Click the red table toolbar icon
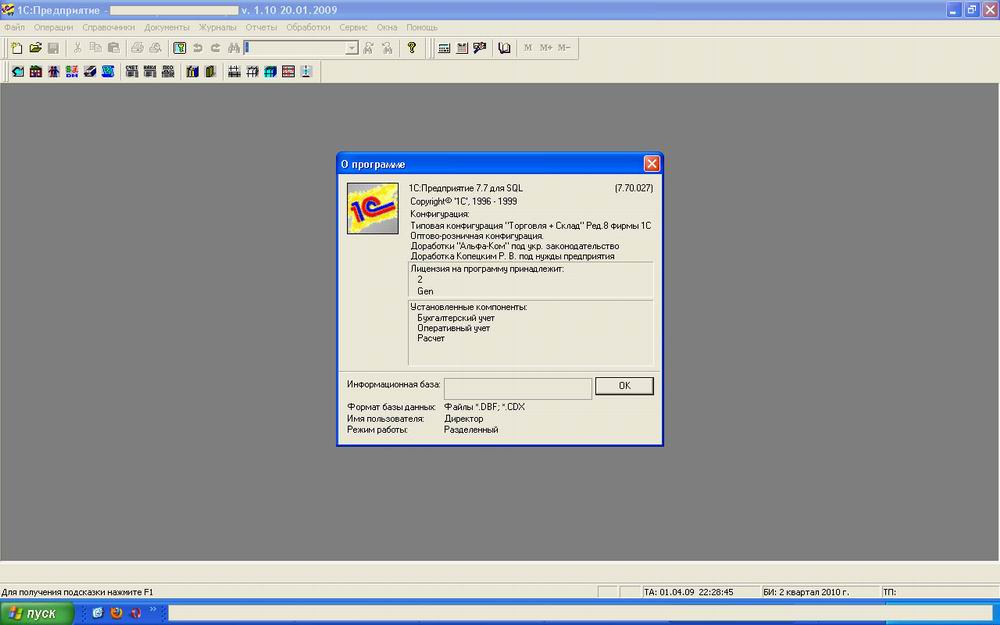The image size is (1000, 625). point(288,71)
